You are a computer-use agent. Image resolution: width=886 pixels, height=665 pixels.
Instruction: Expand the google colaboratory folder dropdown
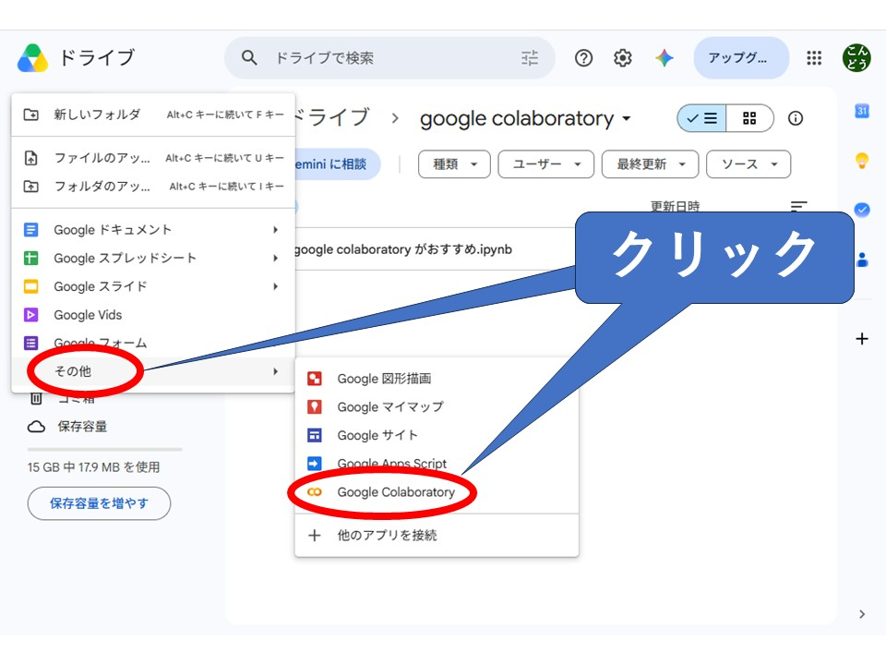pos(626,119)
